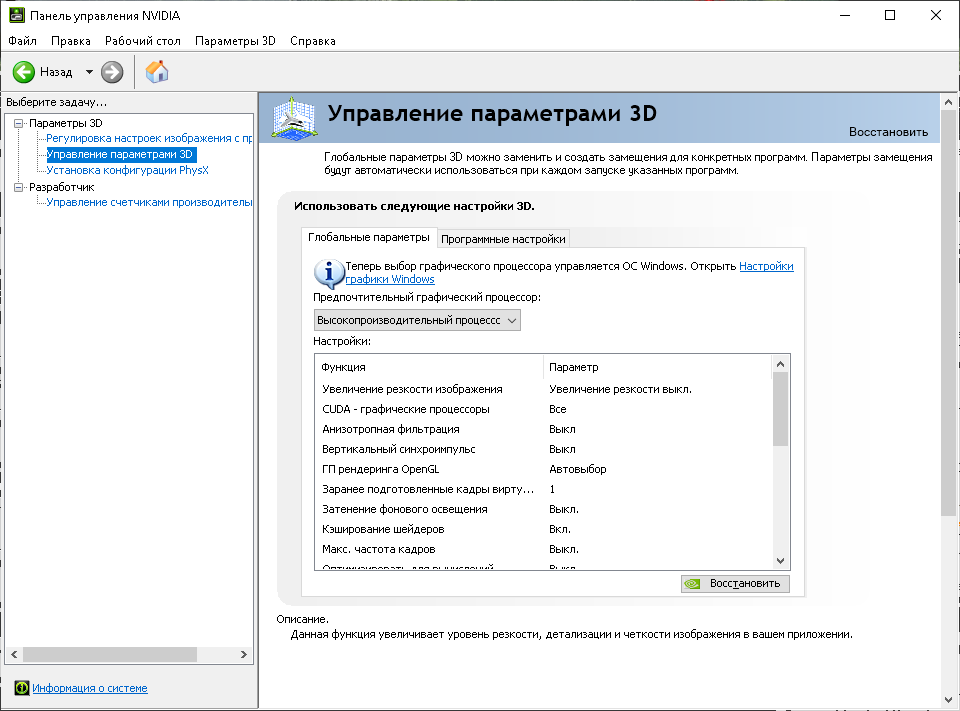
Task: Click the green Back arrow icon
Action: [24, 72]
